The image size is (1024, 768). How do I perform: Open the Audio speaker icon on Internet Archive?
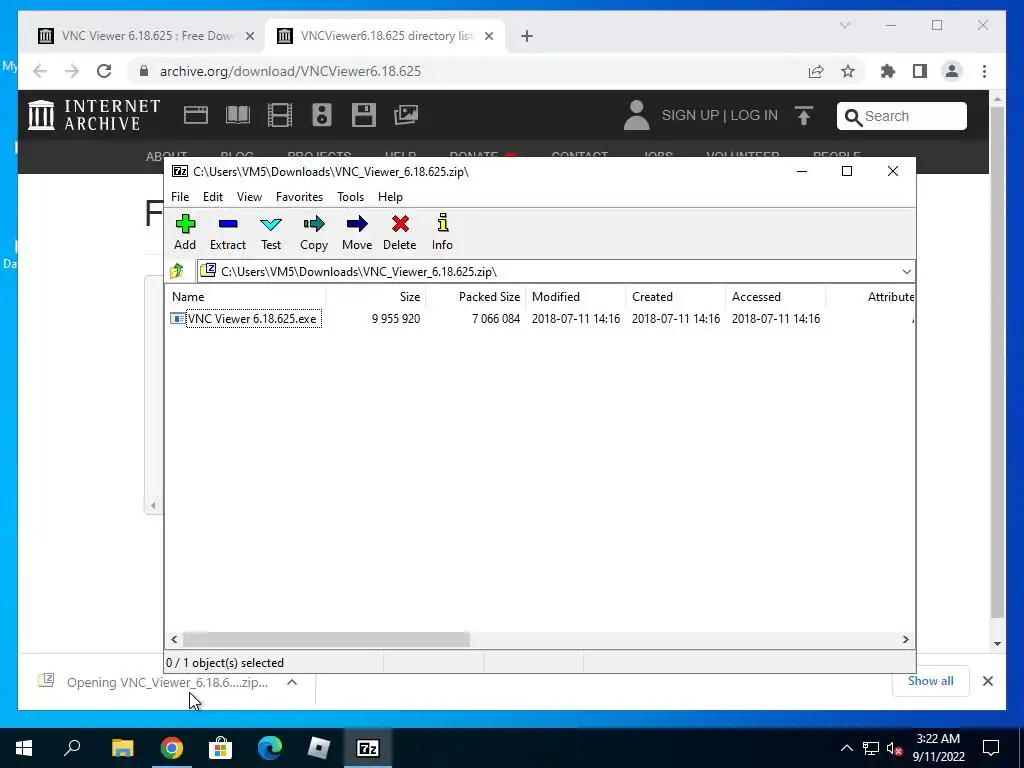(x=321, y=115)
